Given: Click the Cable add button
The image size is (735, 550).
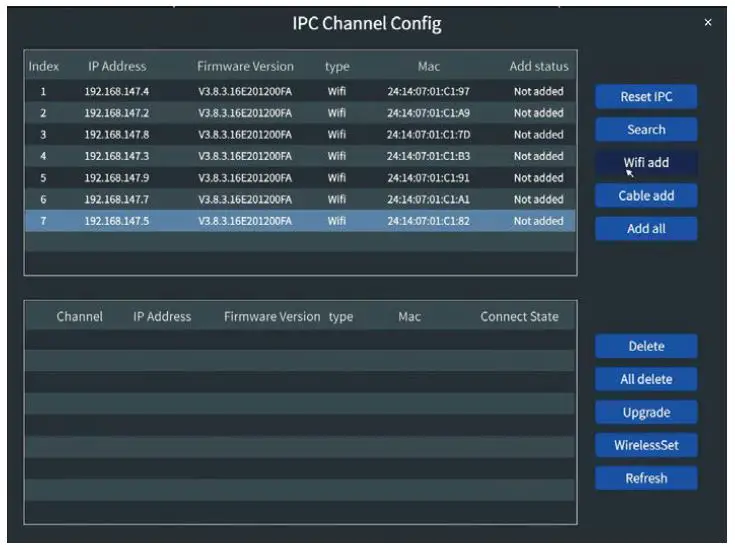Looking at the screenshot, I should 646,196.
